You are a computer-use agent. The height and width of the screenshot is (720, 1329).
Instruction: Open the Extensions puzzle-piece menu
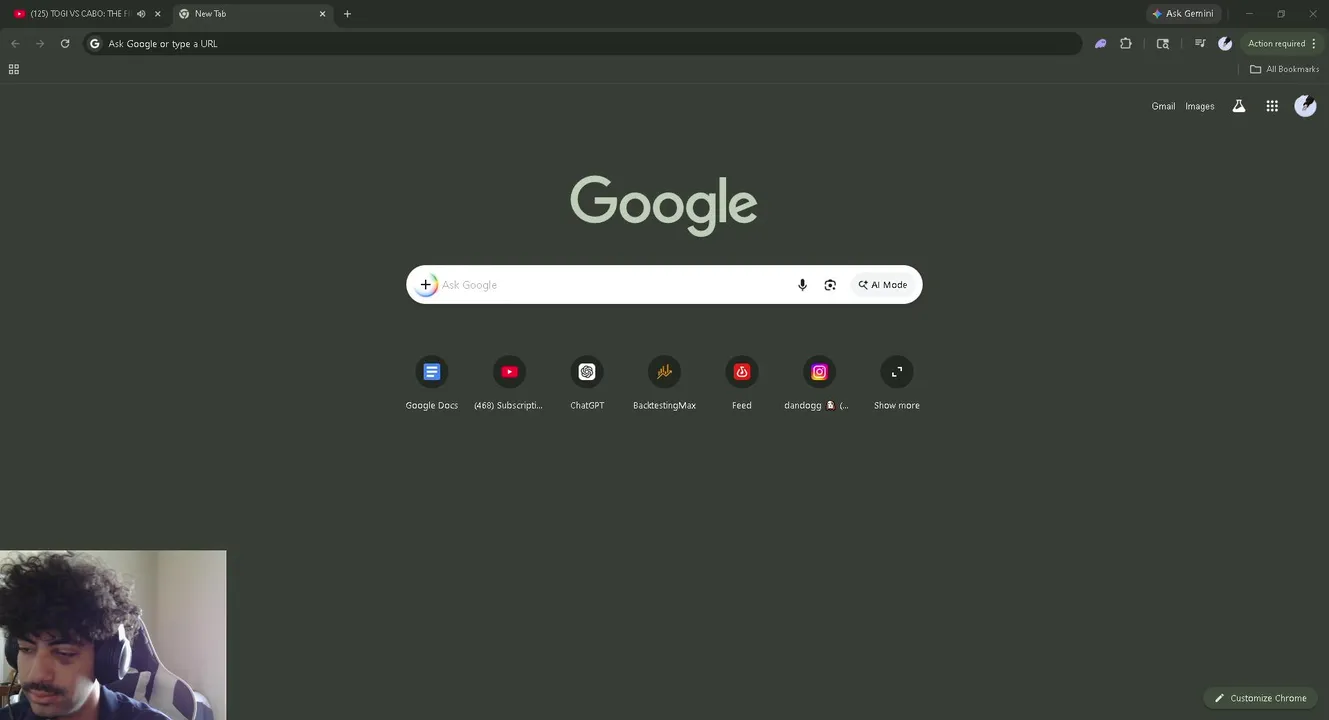tap(1126, 44)
